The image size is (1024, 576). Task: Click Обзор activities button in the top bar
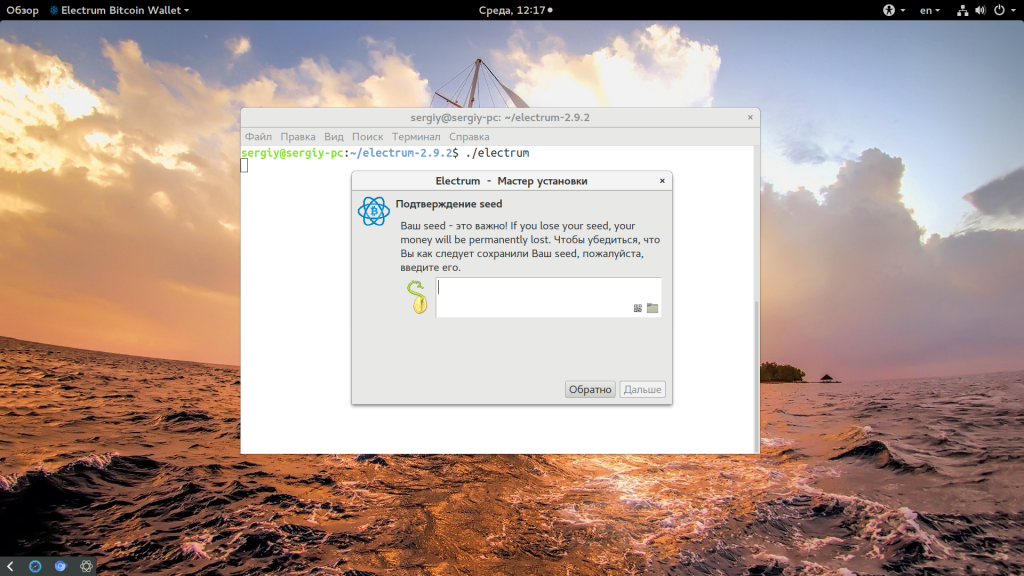[x=22, y=10]
